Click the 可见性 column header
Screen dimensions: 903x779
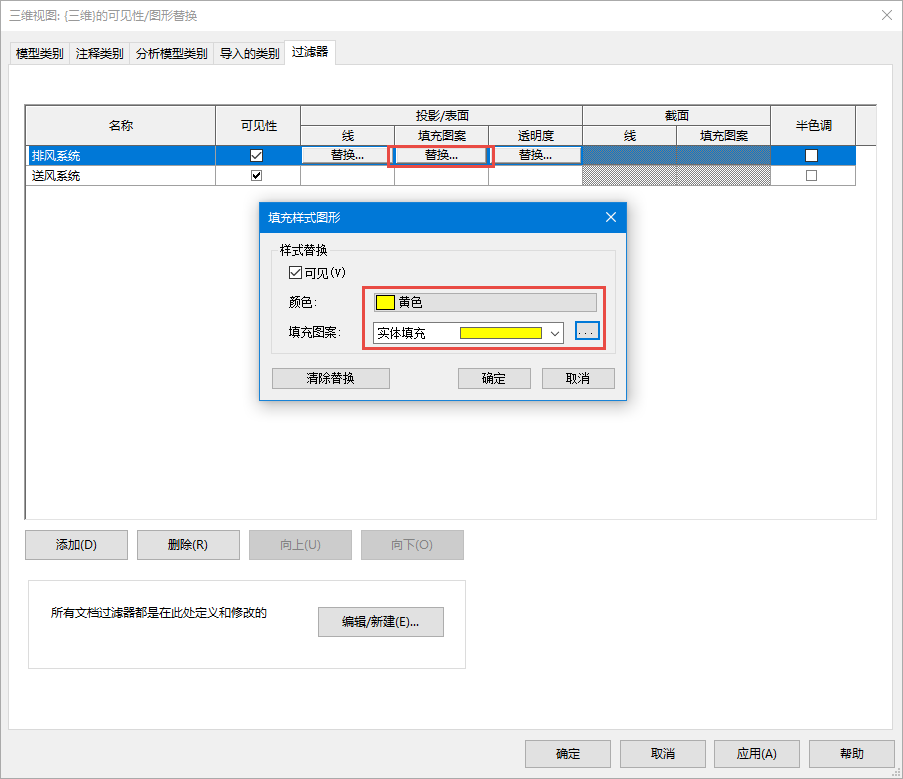[x=259, y=126]
